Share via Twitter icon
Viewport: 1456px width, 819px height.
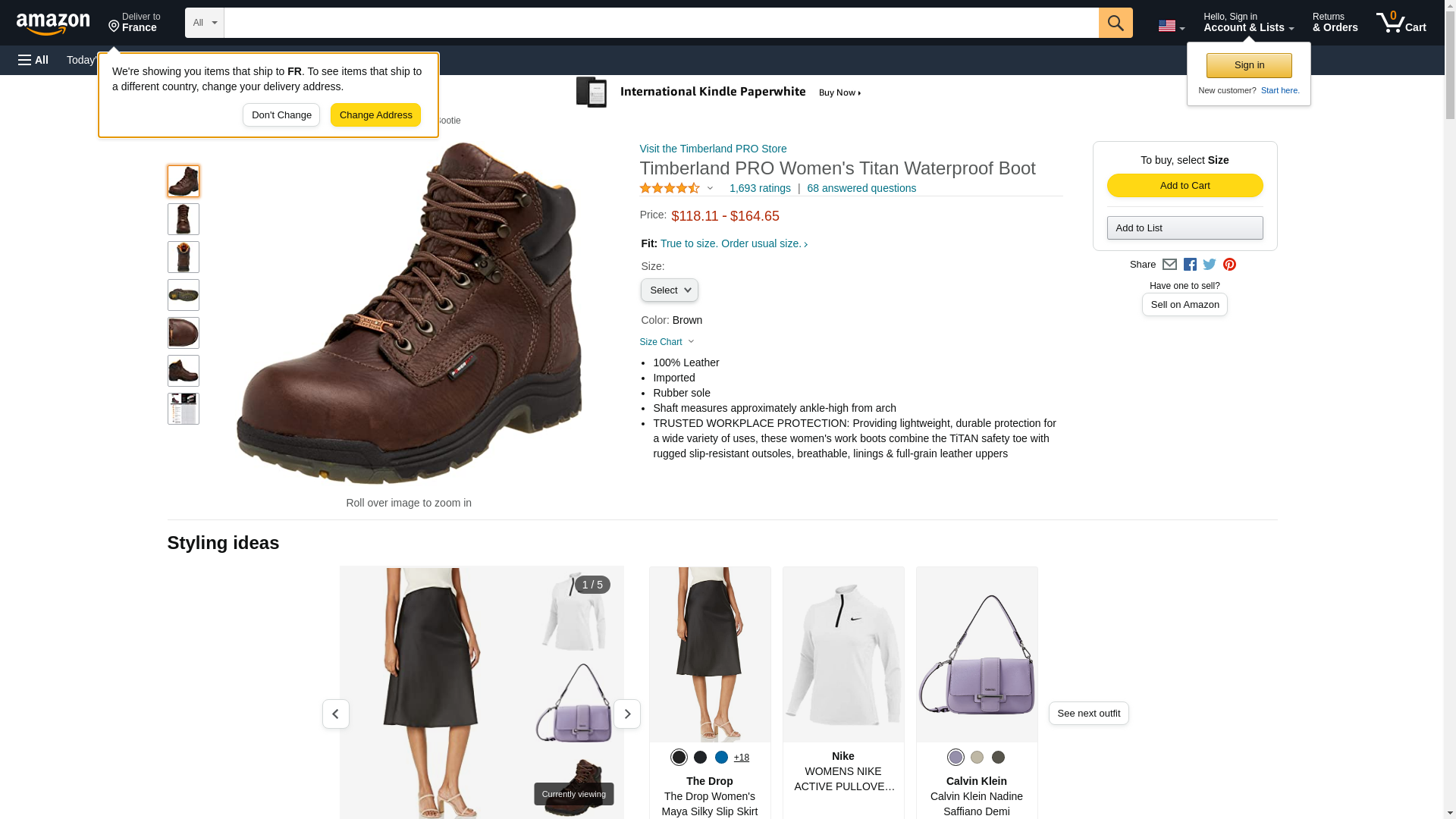[1210, 265]
